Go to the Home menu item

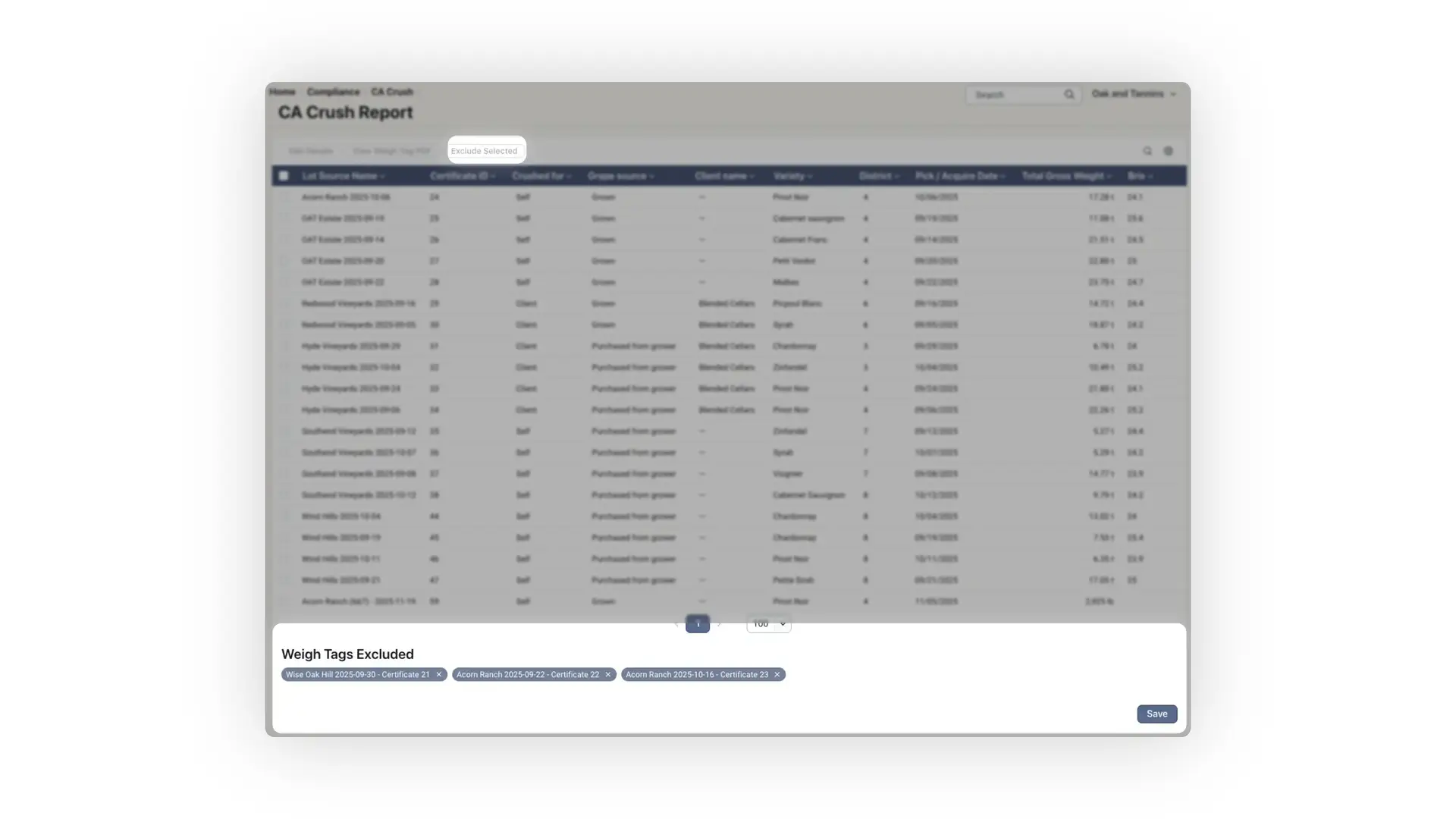click(x=281, y=92)
